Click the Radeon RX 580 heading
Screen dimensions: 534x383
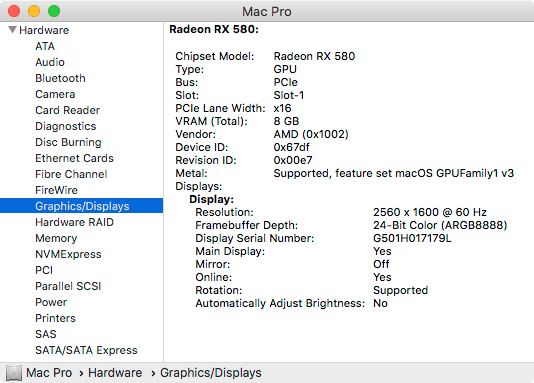pyautogui.click(x=214, y=29)
